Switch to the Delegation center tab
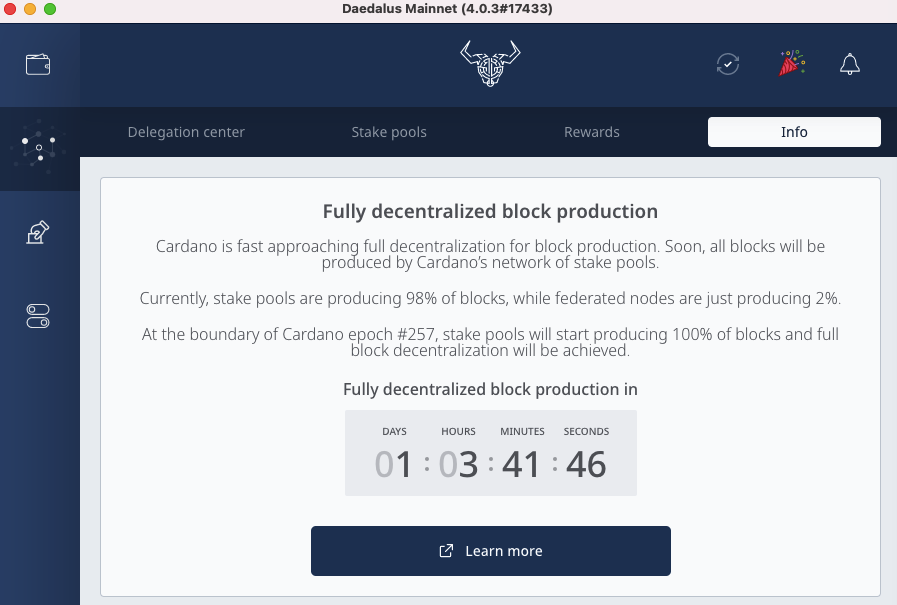This screenshot has width=897, height=605. point(186,132)
